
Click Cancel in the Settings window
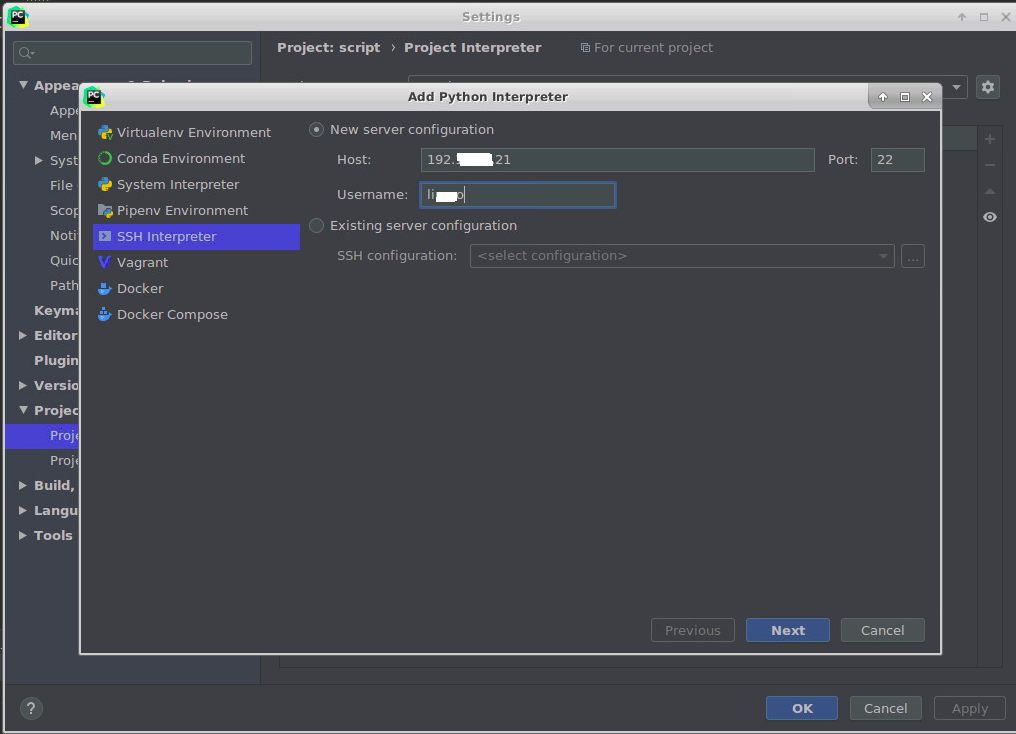click(x=885, y=708)
